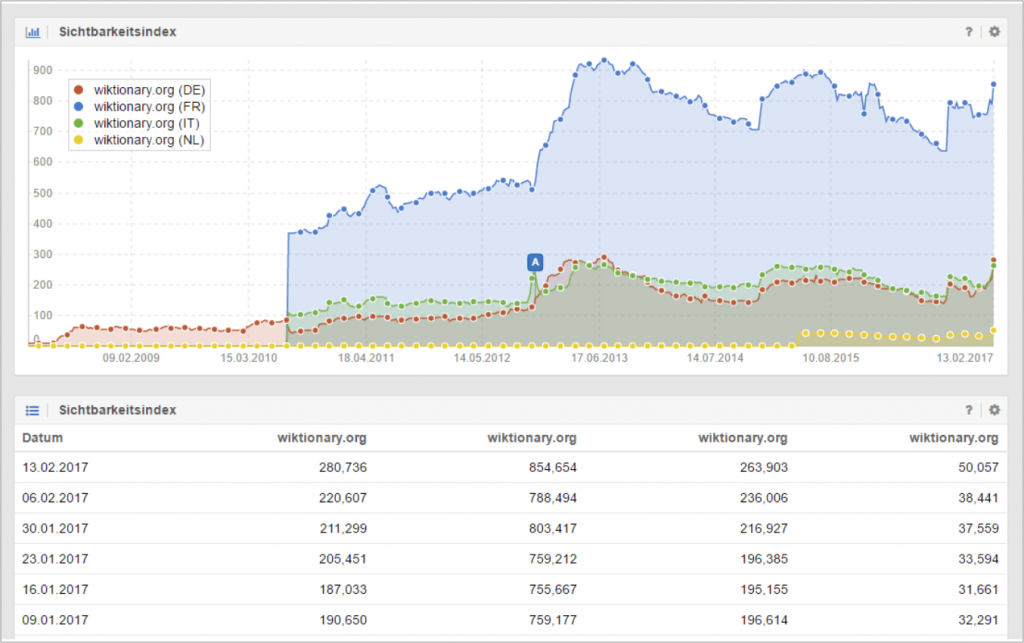Click event pin A on the chart
Screen dimensions: 1024x643
[x=535, y=262]
